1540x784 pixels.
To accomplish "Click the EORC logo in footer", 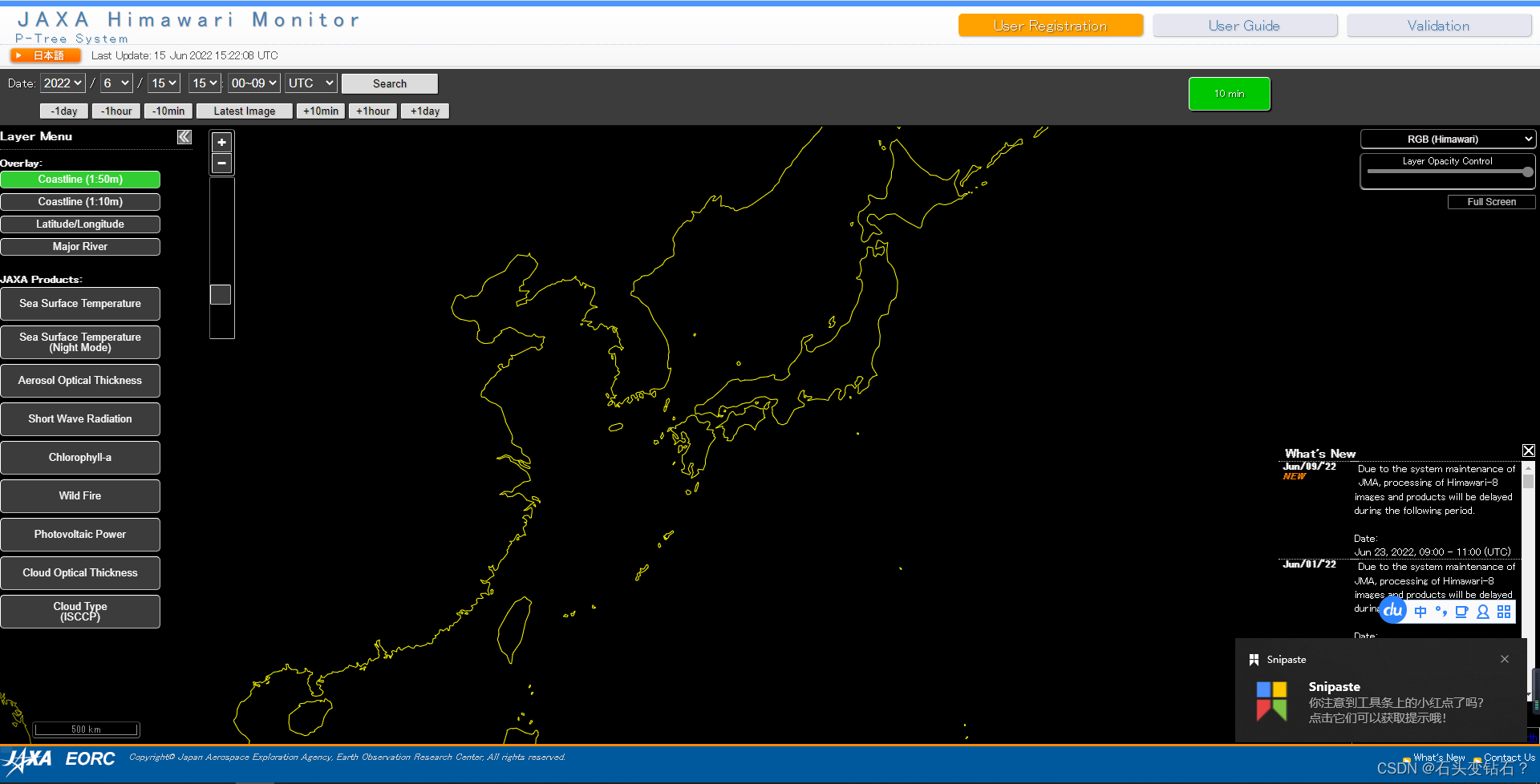I will (90, 758).
